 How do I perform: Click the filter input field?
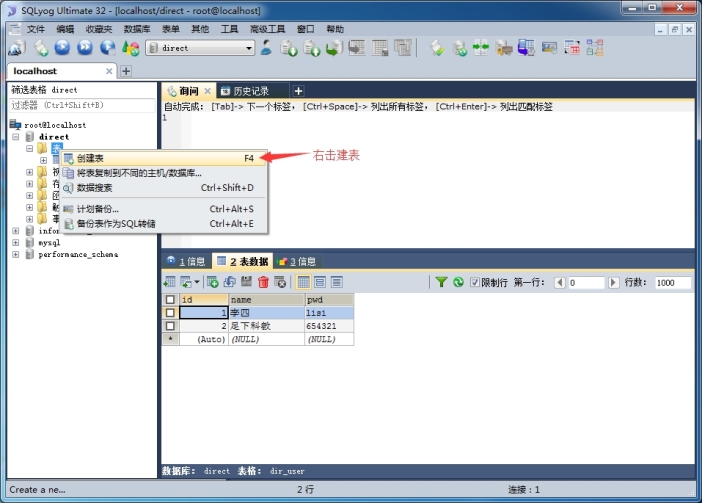(x=82, y=105)
